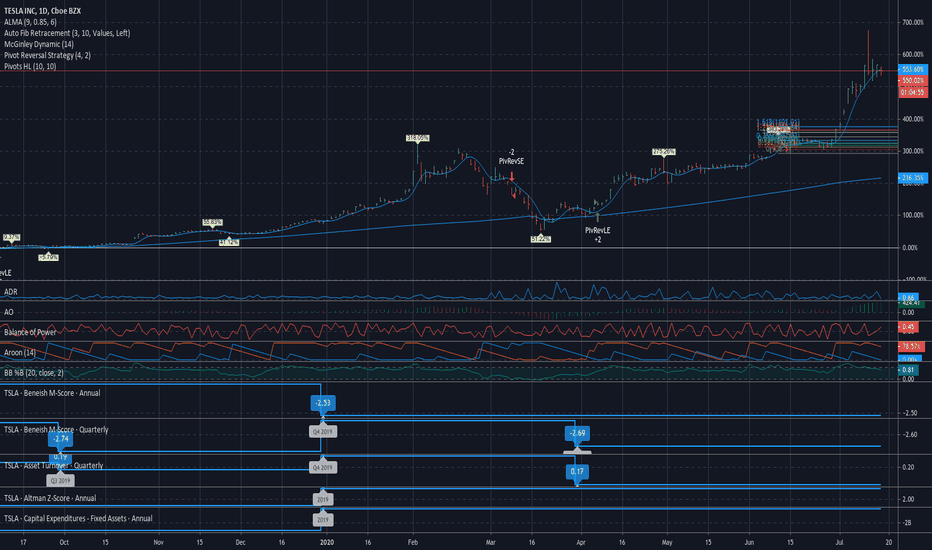Click the Balance of Power 0.45 value label
Image resolution: width=932 pixels, height=550 pixels.
[x=908, y=327]
